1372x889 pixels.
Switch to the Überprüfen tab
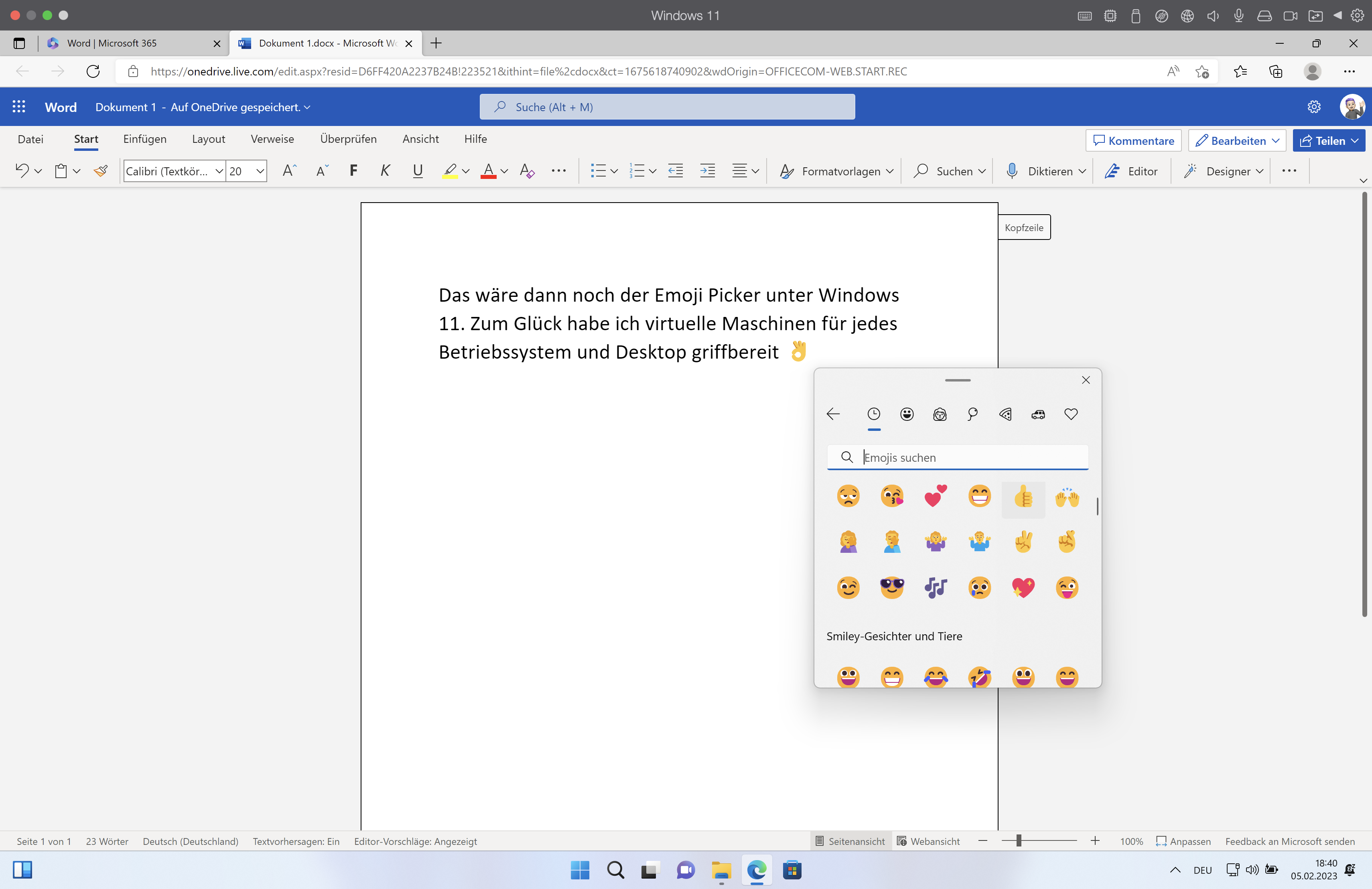click(x=348, y=139)
